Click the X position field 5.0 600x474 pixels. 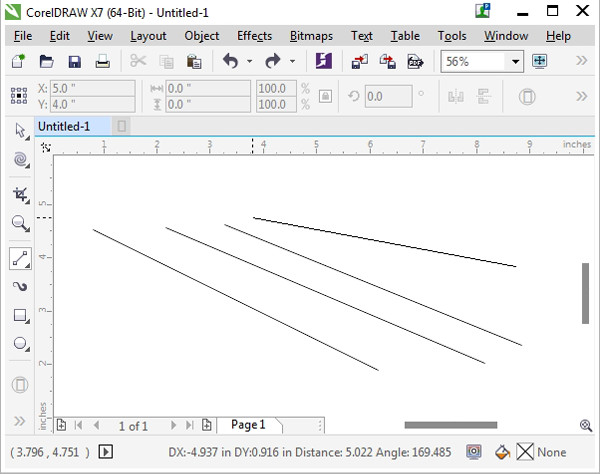click(x=93, y=88)
